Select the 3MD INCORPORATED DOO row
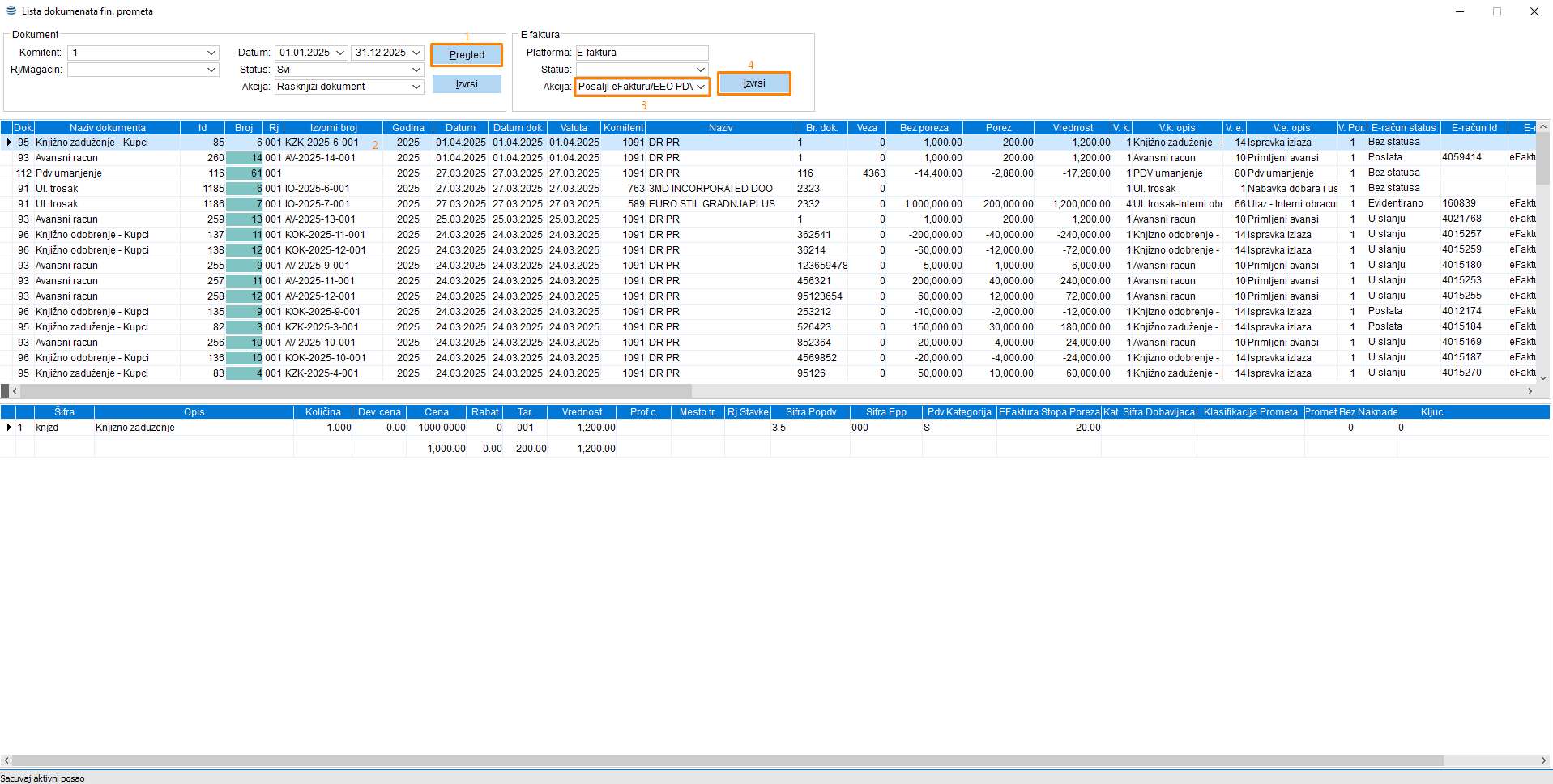This screenshot has width=1553, height=784. [x=710, y=189]
